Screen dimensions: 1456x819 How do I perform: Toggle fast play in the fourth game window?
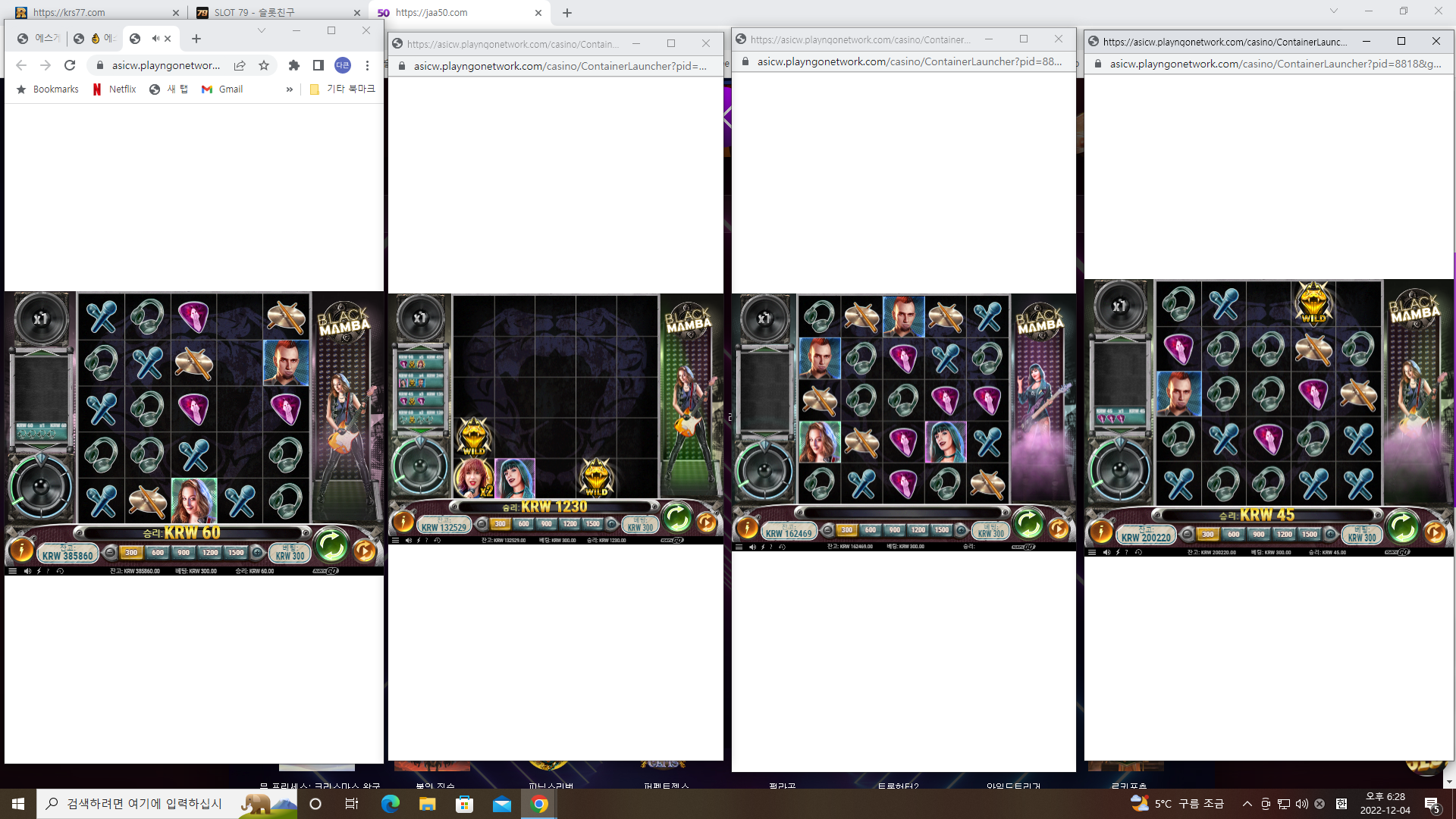pos(1117,552)
